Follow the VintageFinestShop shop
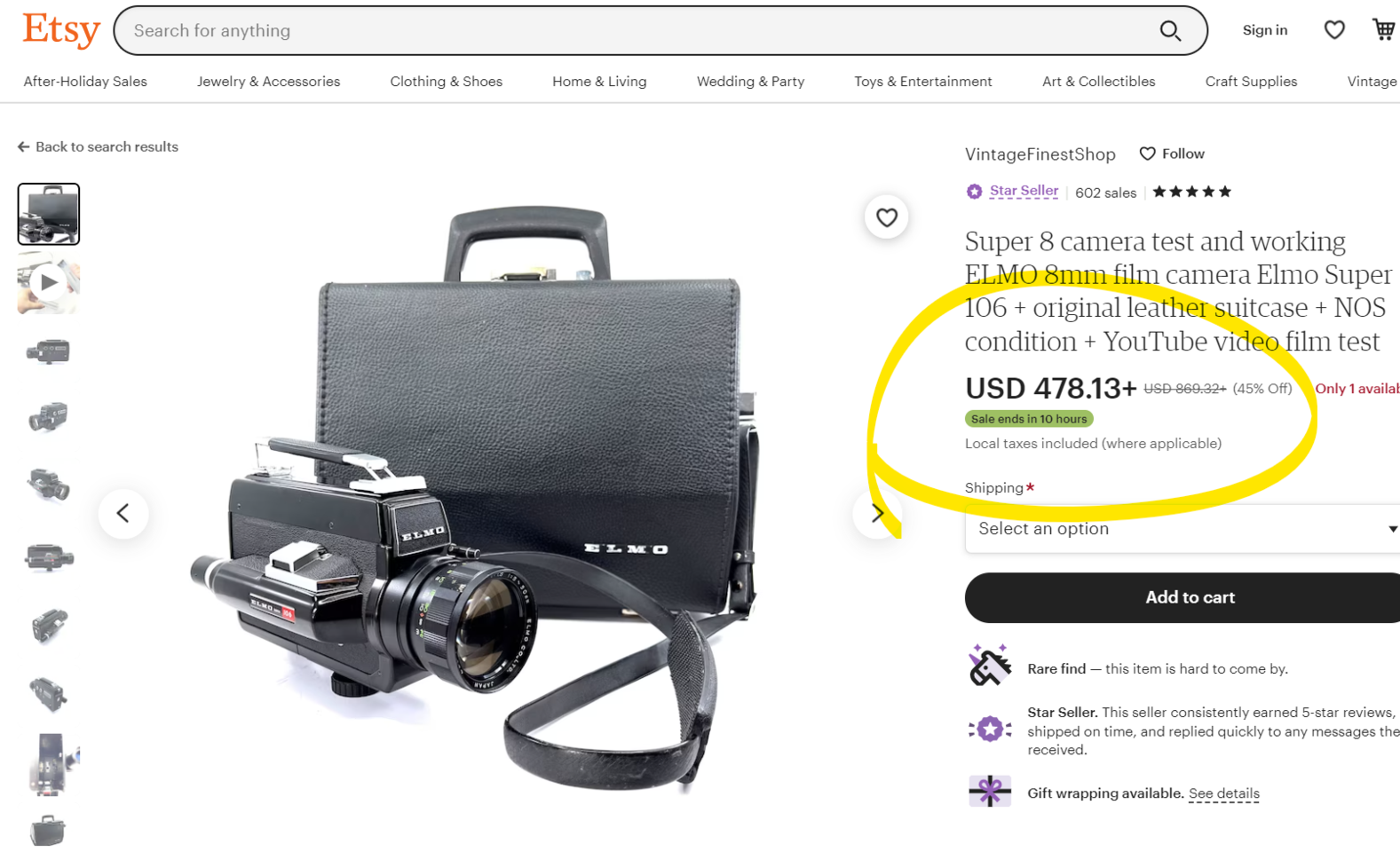 [1172, 154]
